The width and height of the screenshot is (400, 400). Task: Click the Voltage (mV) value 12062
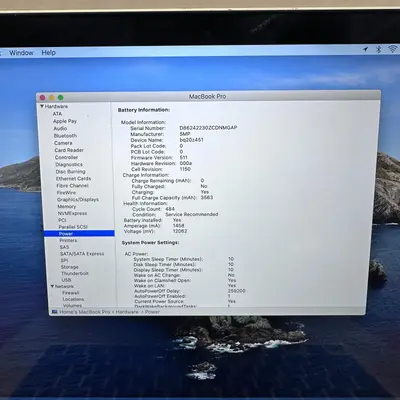click(180, 231)
